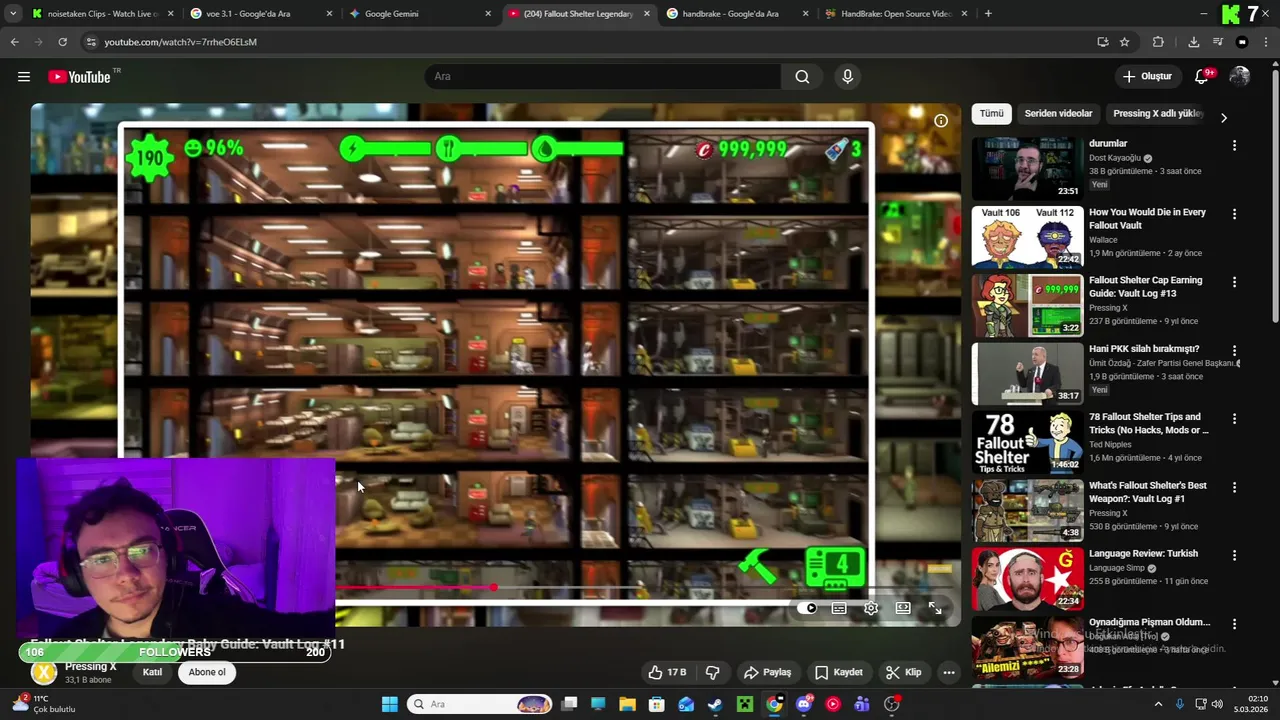This screenshot has width=1280, height=720.
Task: Open options for '78 Fallout Shelter Tips' video
Action: [x=1234, y=419]
